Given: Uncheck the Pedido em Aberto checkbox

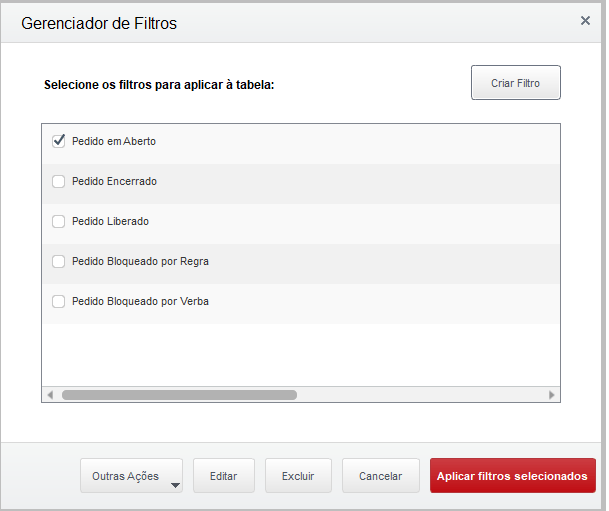Looking at the screenshot, I should click(59, 141).
